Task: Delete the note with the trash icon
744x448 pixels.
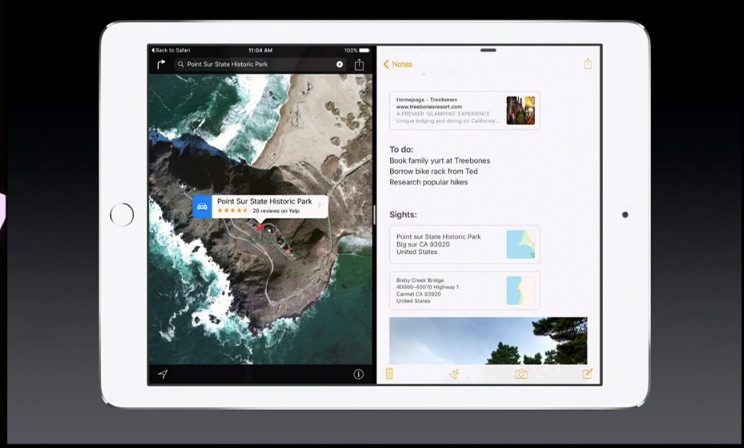Action: pos(390,374)
